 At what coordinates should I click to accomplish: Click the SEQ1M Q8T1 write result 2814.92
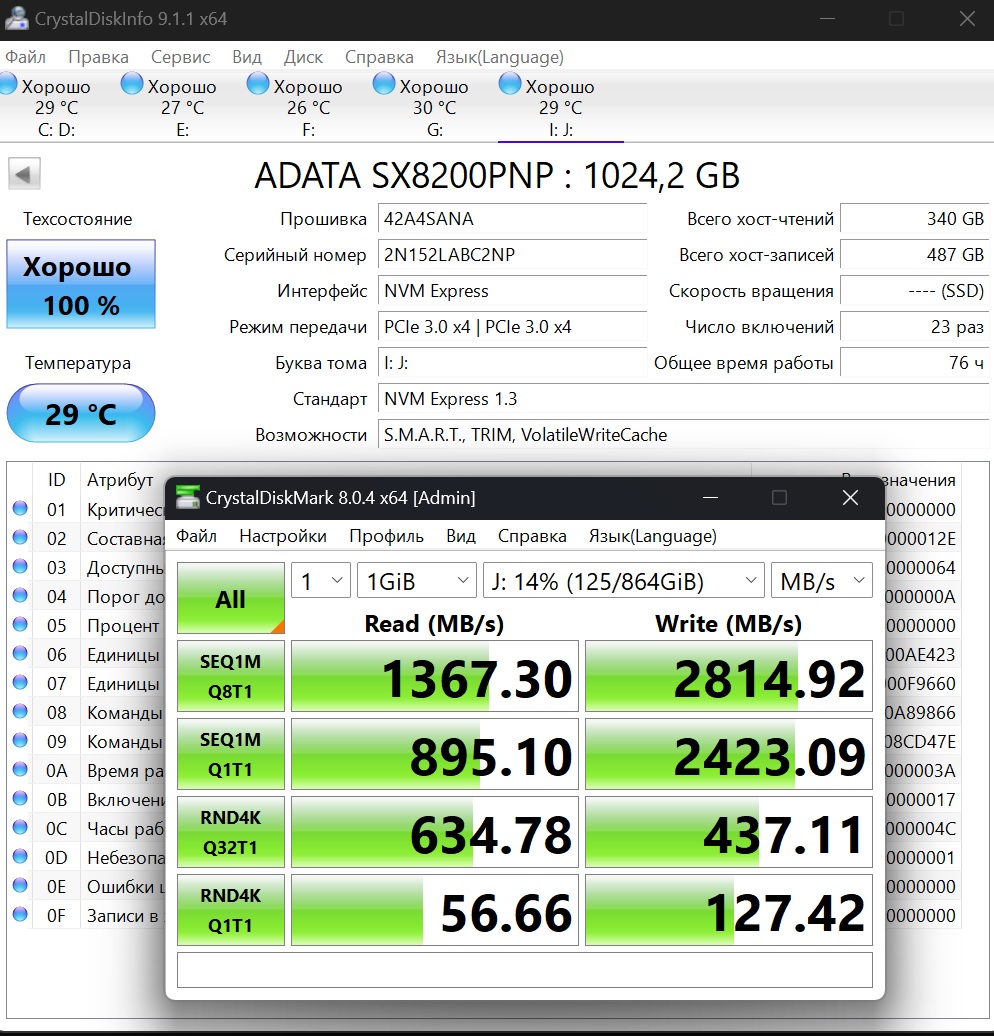point(729,676)
